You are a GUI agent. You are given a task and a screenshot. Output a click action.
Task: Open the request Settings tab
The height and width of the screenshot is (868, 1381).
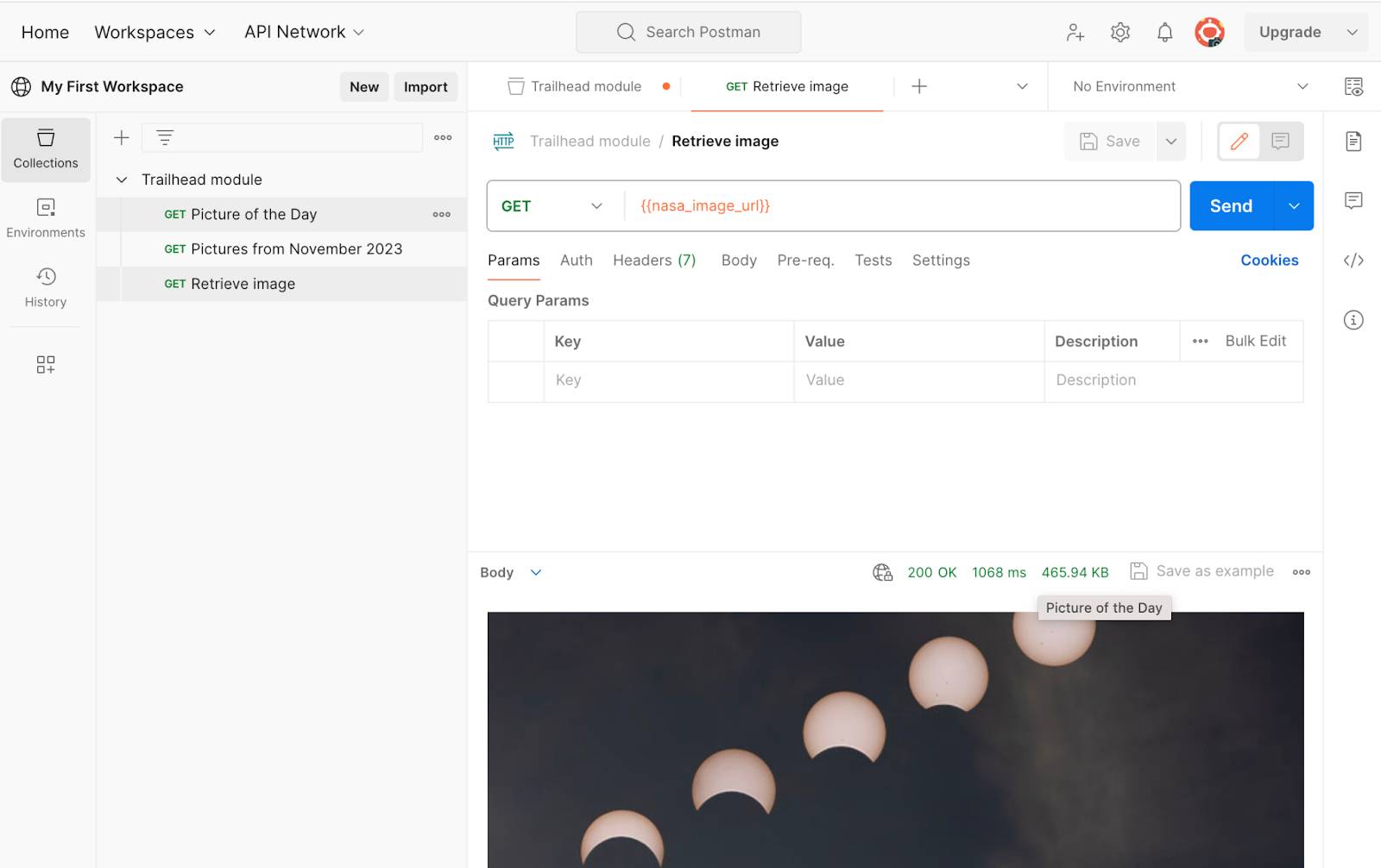(x=941, y=261)
